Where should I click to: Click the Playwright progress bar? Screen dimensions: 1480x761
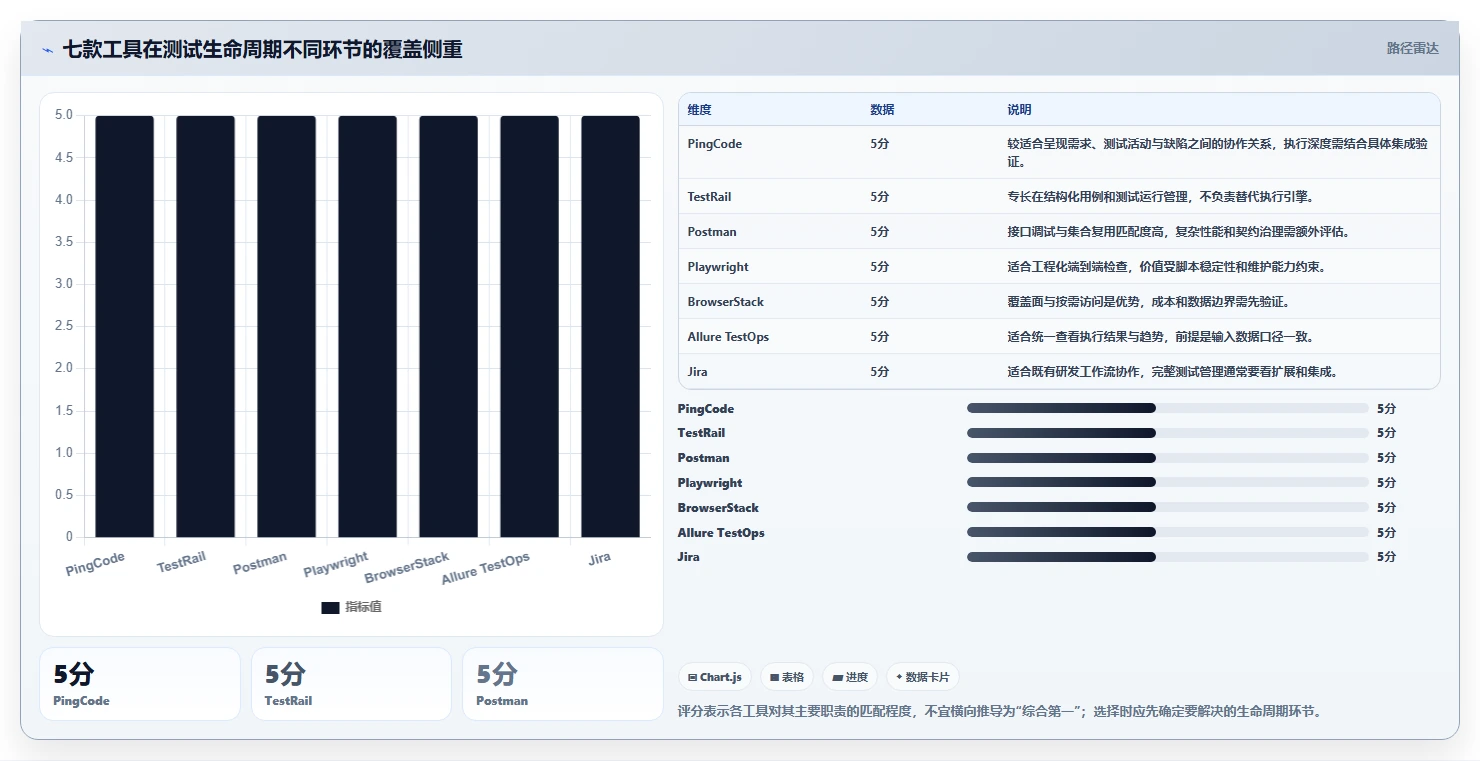[x=1167, y=483]
